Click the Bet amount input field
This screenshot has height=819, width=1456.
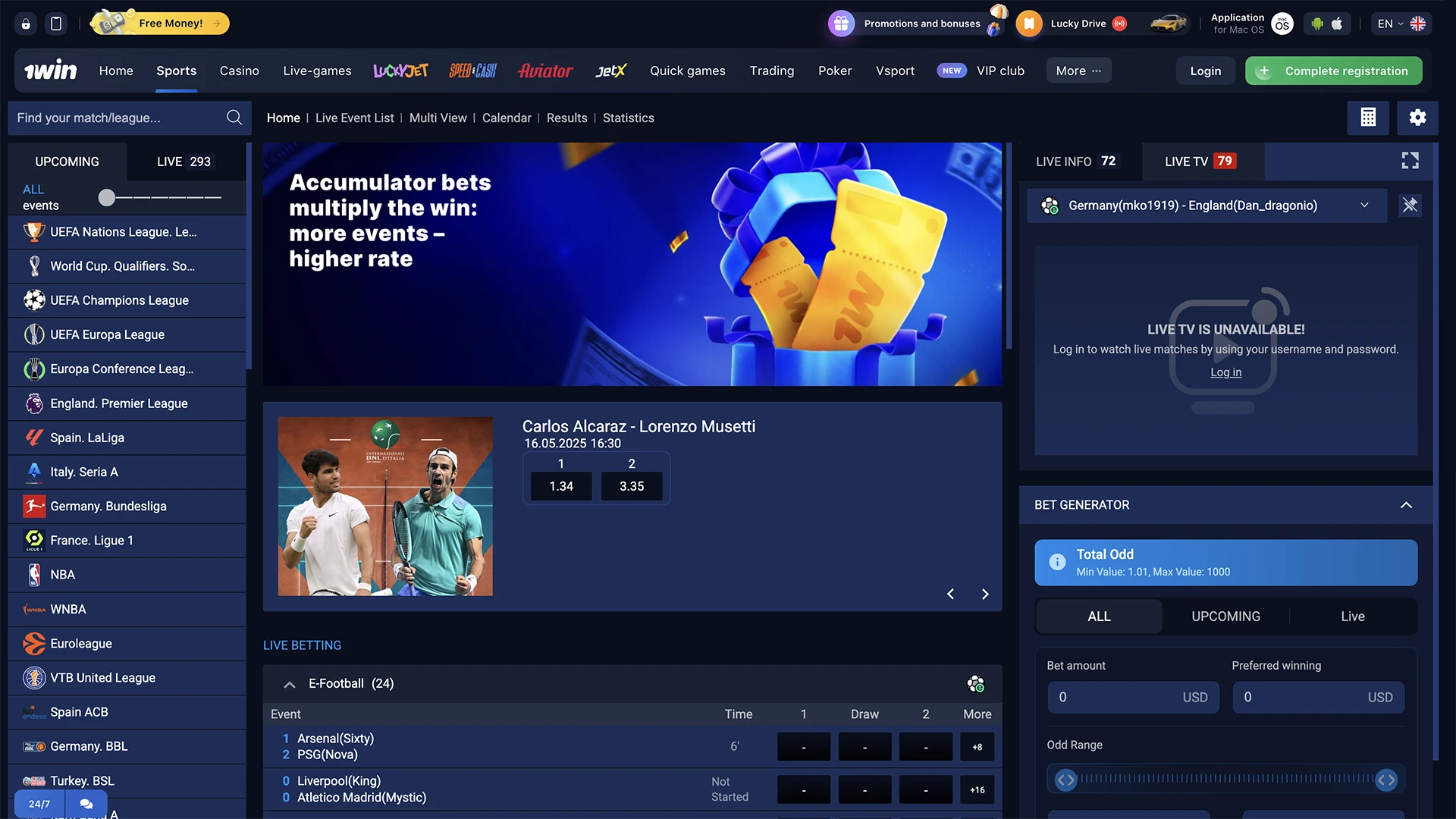[1133, 697]
